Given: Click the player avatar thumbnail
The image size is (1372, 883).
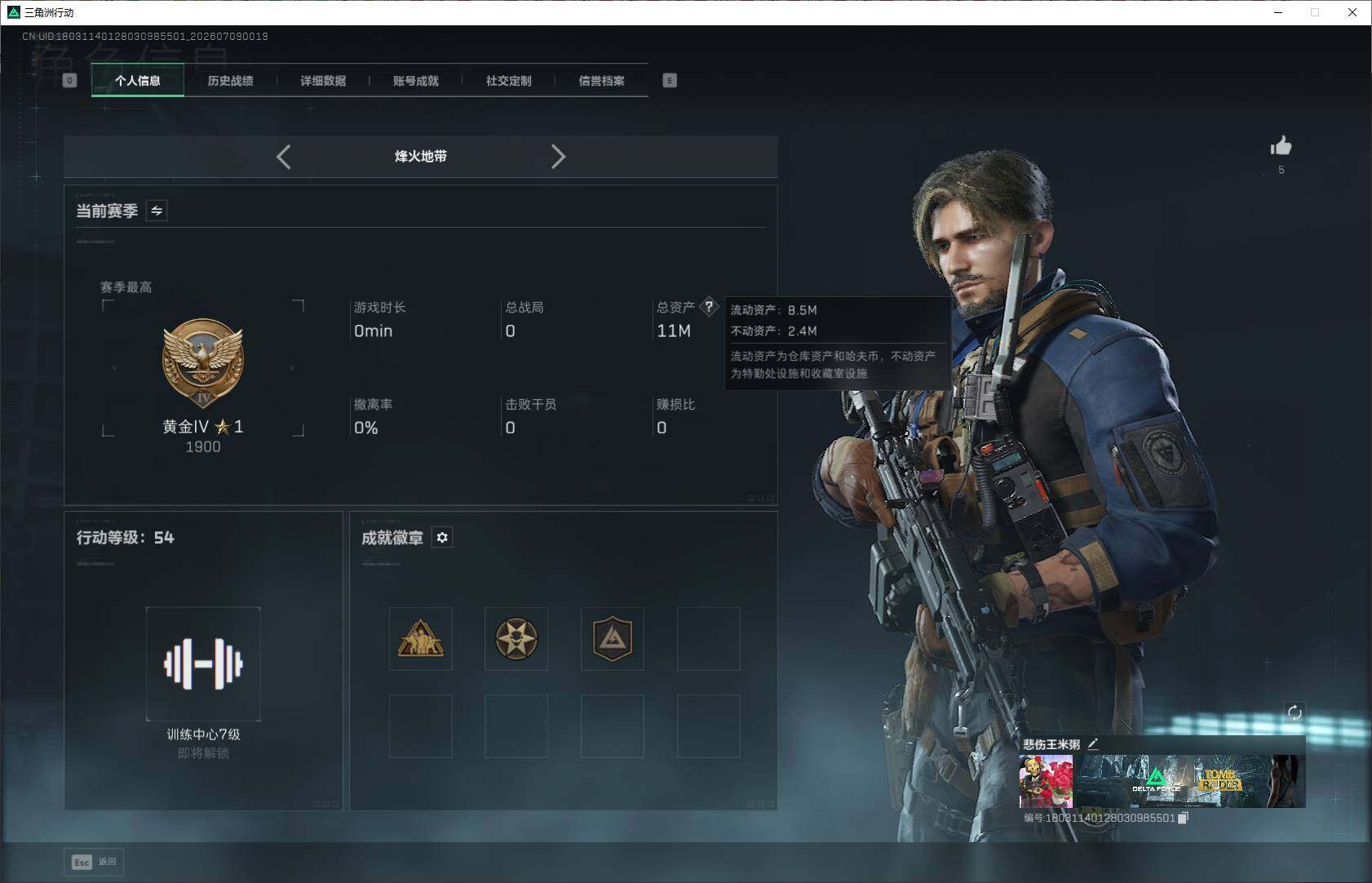Looking at the screenshot, I should [x=1046, y=781].
